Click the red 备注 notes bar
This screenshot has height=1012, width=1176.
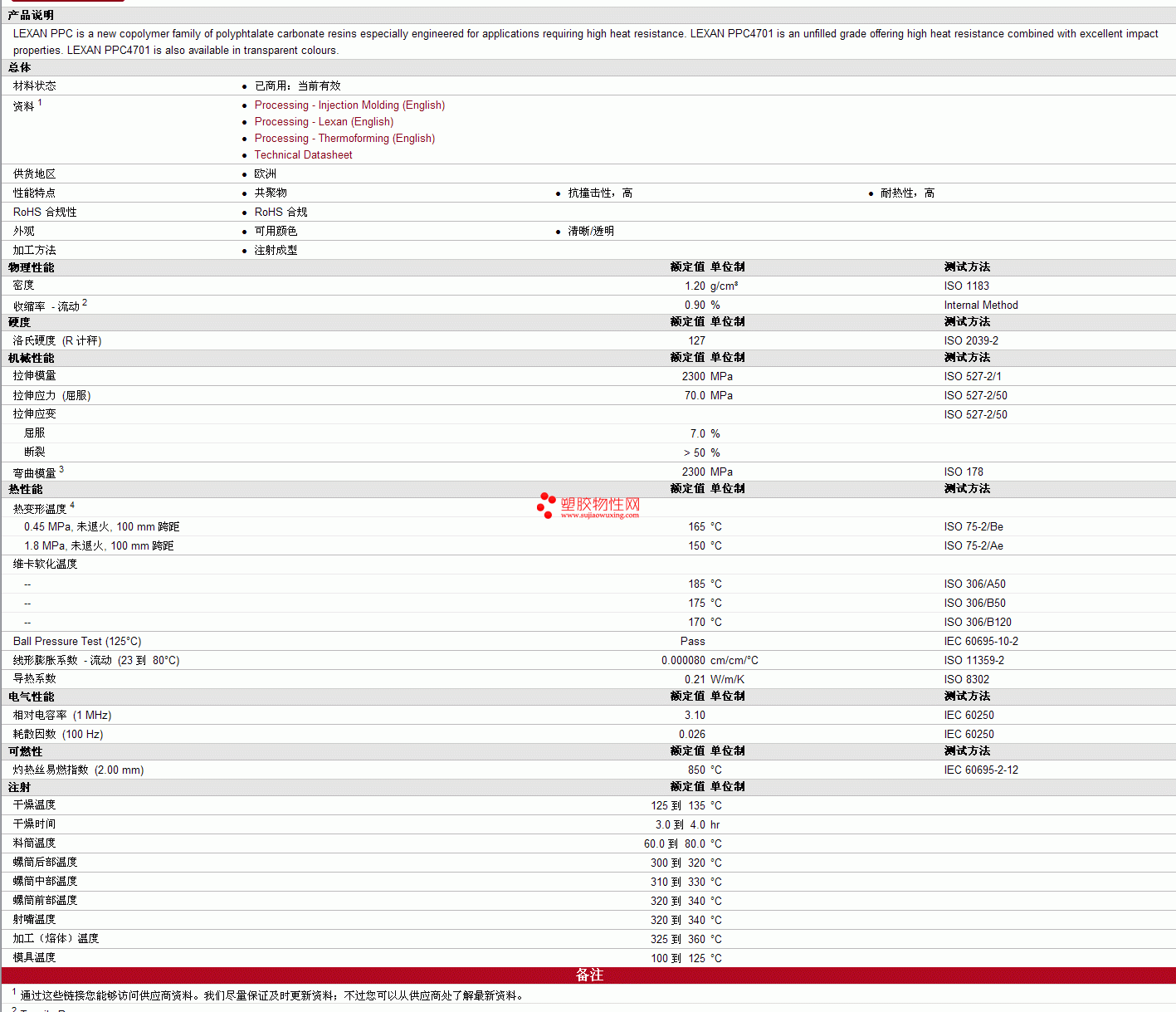pos(588,975)
